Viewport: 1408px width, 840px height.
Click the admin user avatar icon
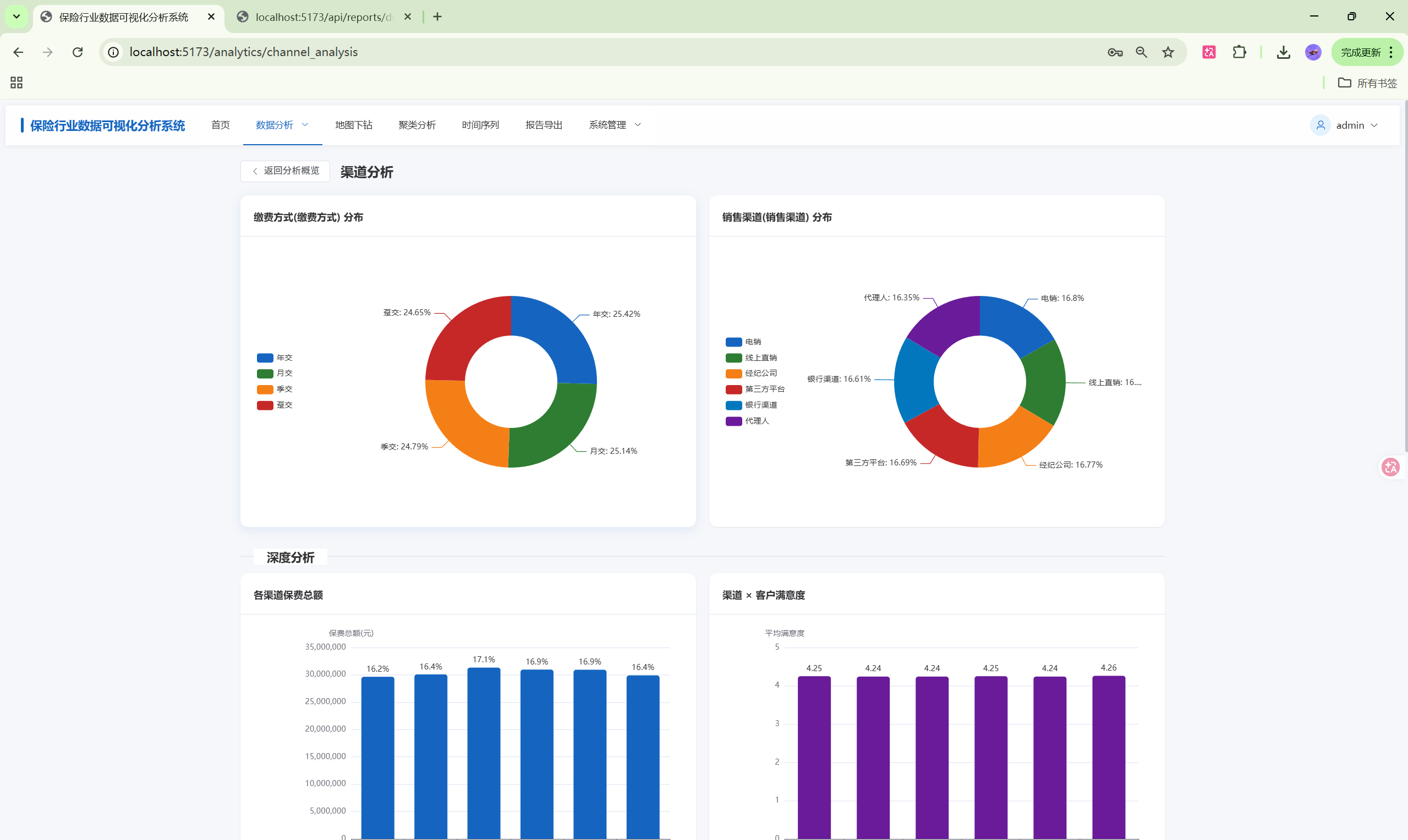1321,125
